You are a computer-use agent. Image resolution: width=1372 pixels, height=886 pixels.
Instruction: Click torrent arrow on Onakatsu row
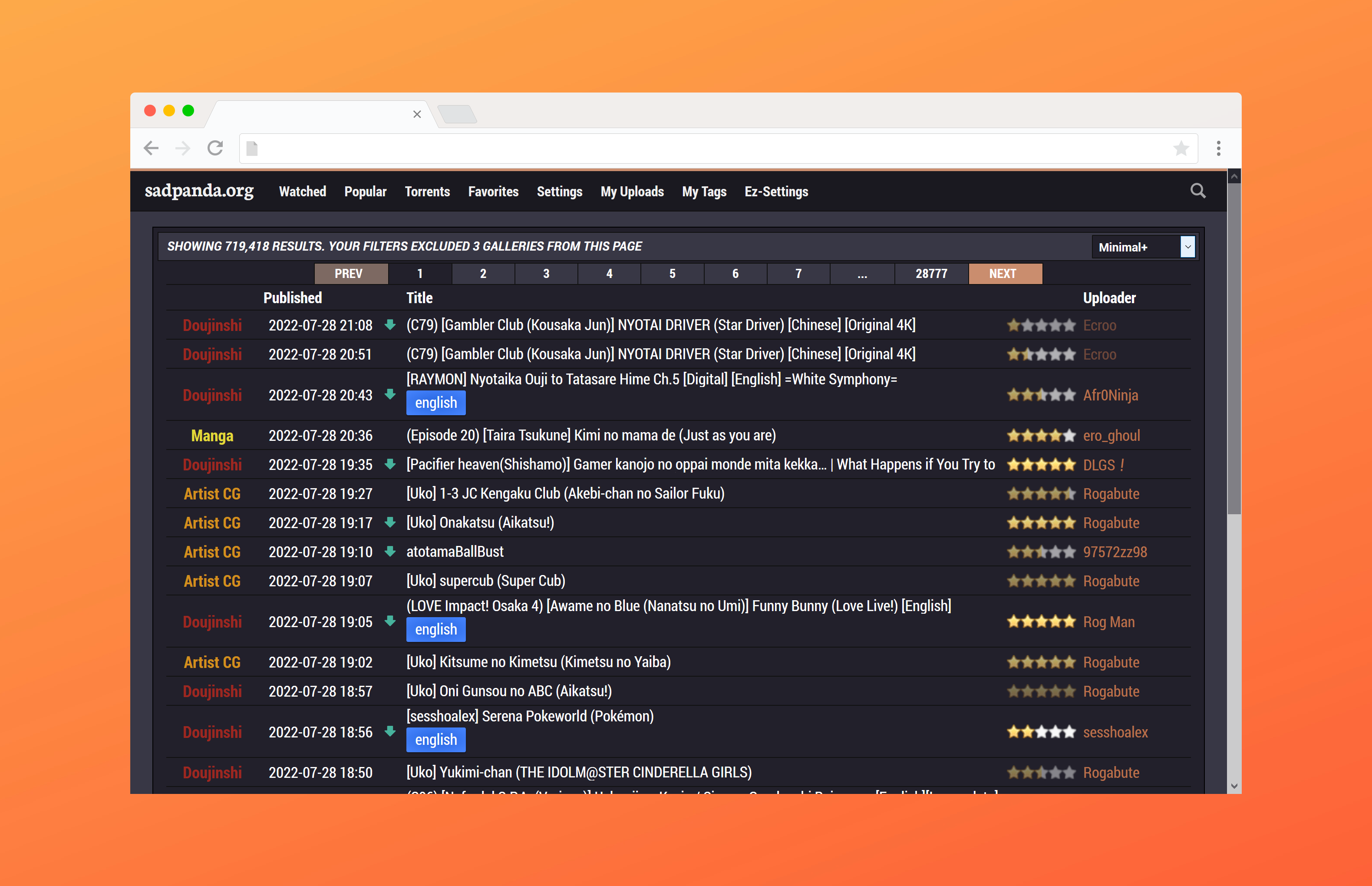[x=390, y=522]
